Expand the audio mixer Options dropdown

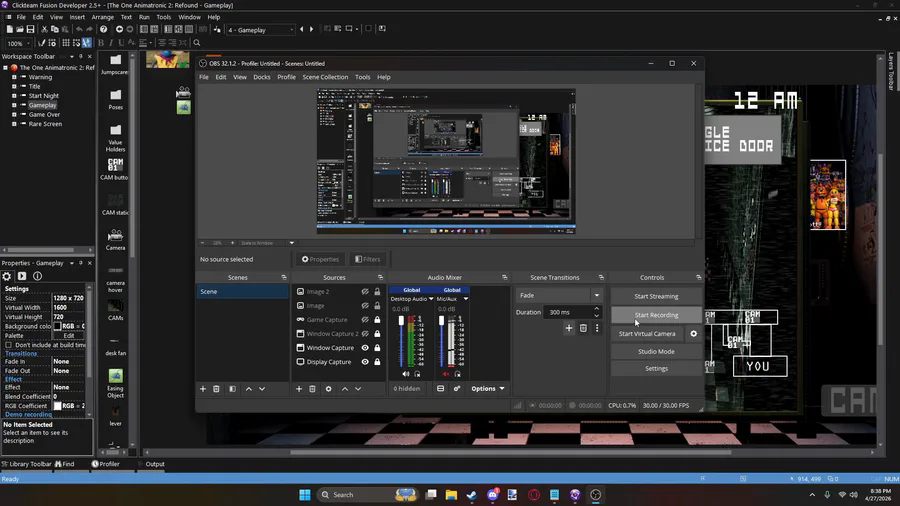pos(488,389)
